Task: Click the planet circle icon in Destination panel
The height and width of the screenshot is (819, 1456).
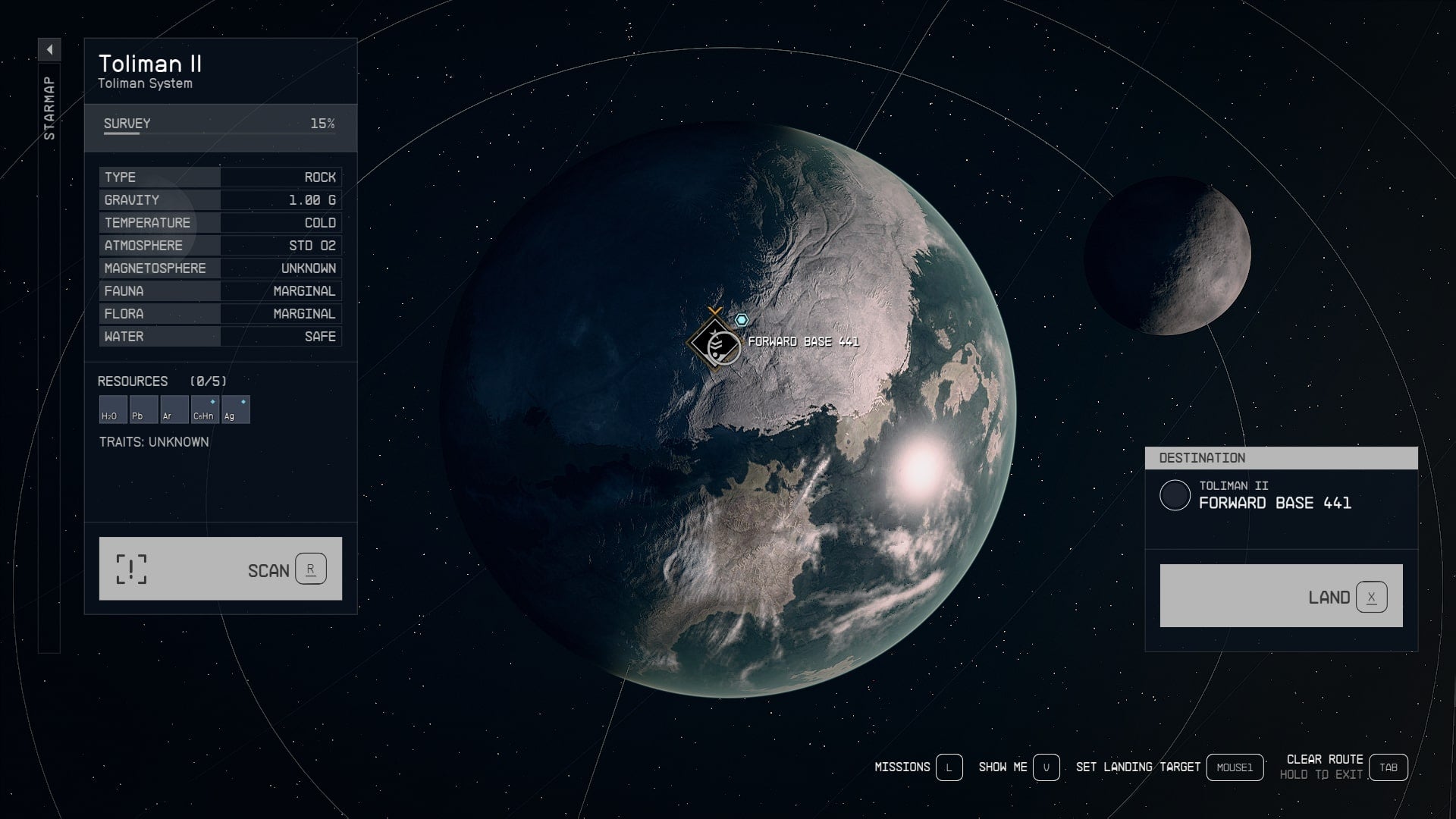Action: click(x=1176, y=496)
